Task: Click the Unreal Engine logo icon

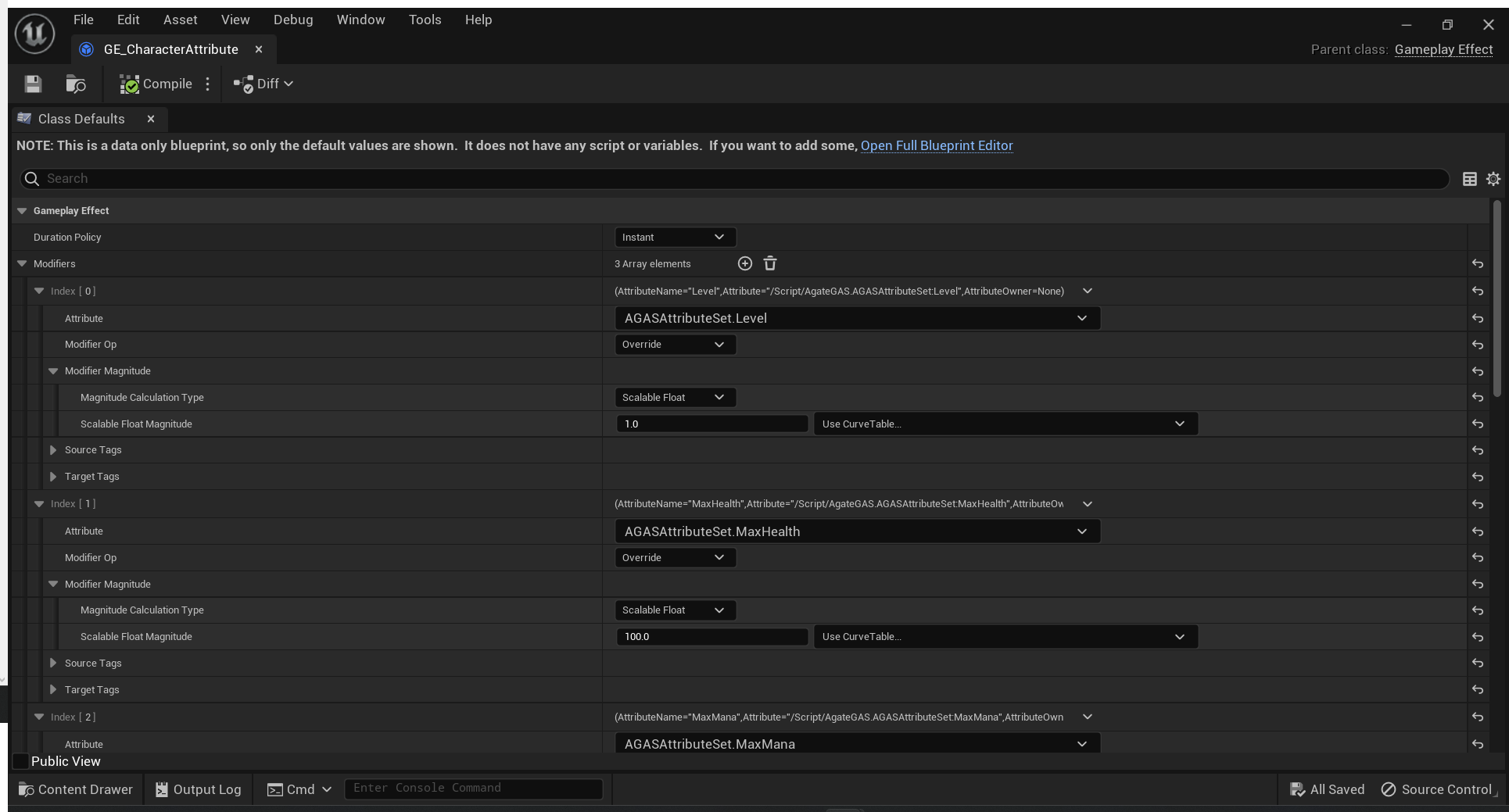Action: pyautogui.click(x=35, y=34)
